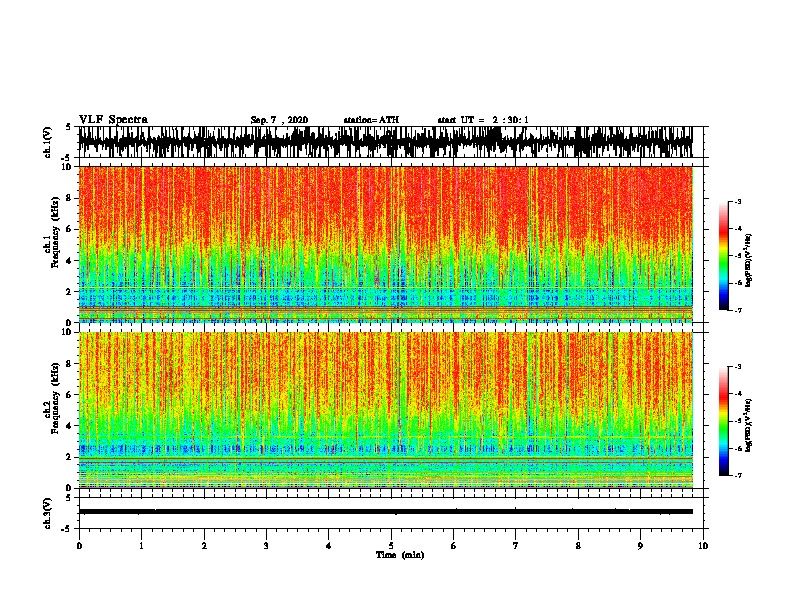The width and height of the screenshot is (792, 612).
Task: Click the time-axis tick label "6"
Action: [454, 545]
